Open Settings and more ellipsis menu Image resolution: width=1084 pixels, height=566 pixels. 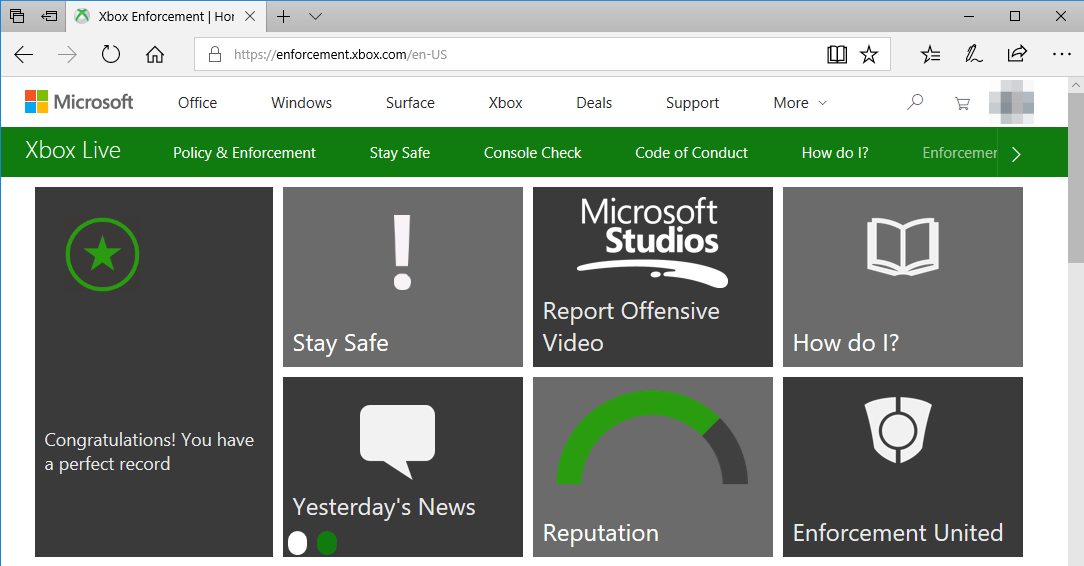click(x=1061, y=54)
